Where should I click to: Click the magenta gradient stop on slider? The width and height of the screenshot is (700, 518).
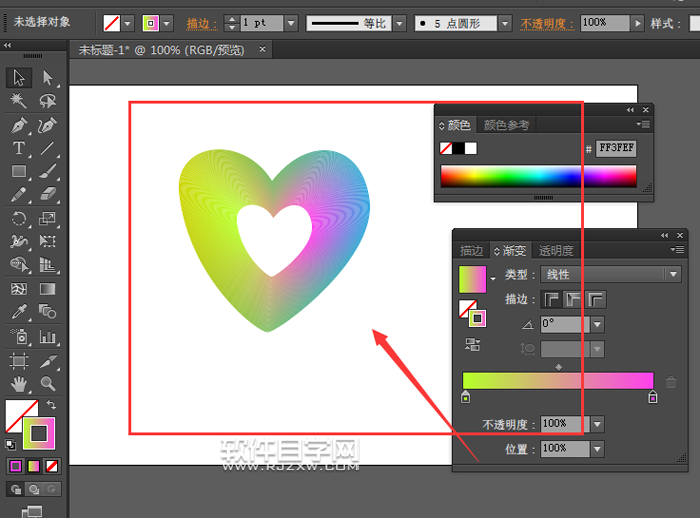pos(652,397)
